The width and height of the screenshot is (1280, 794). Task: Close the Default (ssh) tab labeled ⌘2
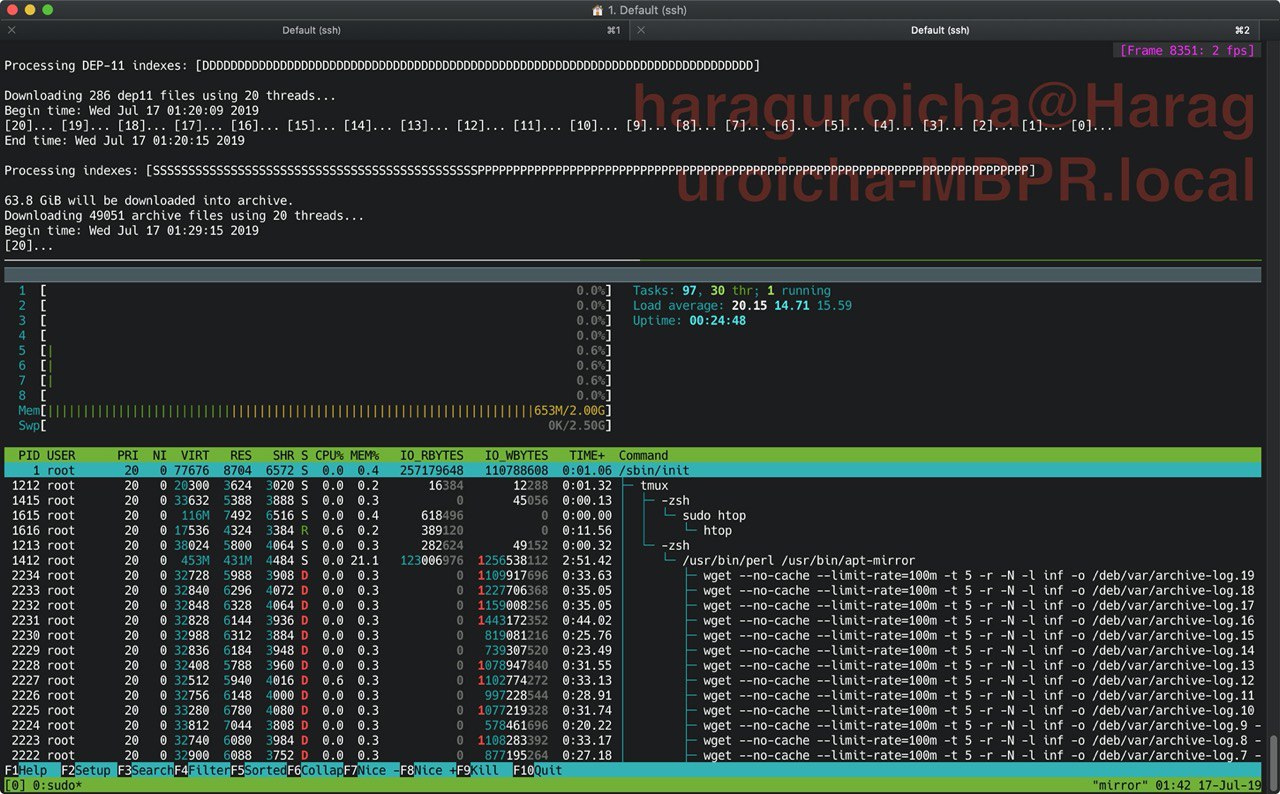click(641, 31)
